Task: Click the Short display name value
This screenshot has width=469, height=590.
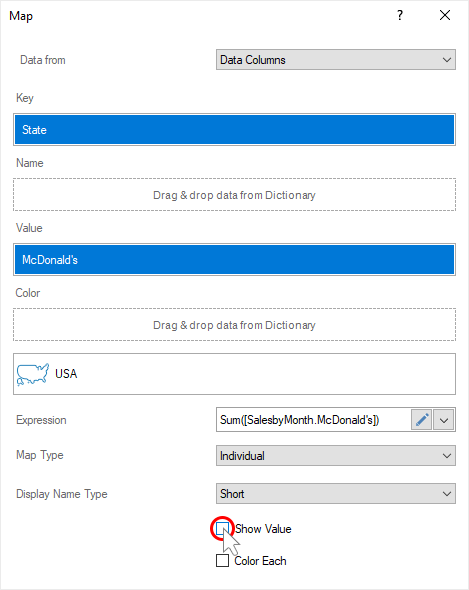Action: coord(232,494)
